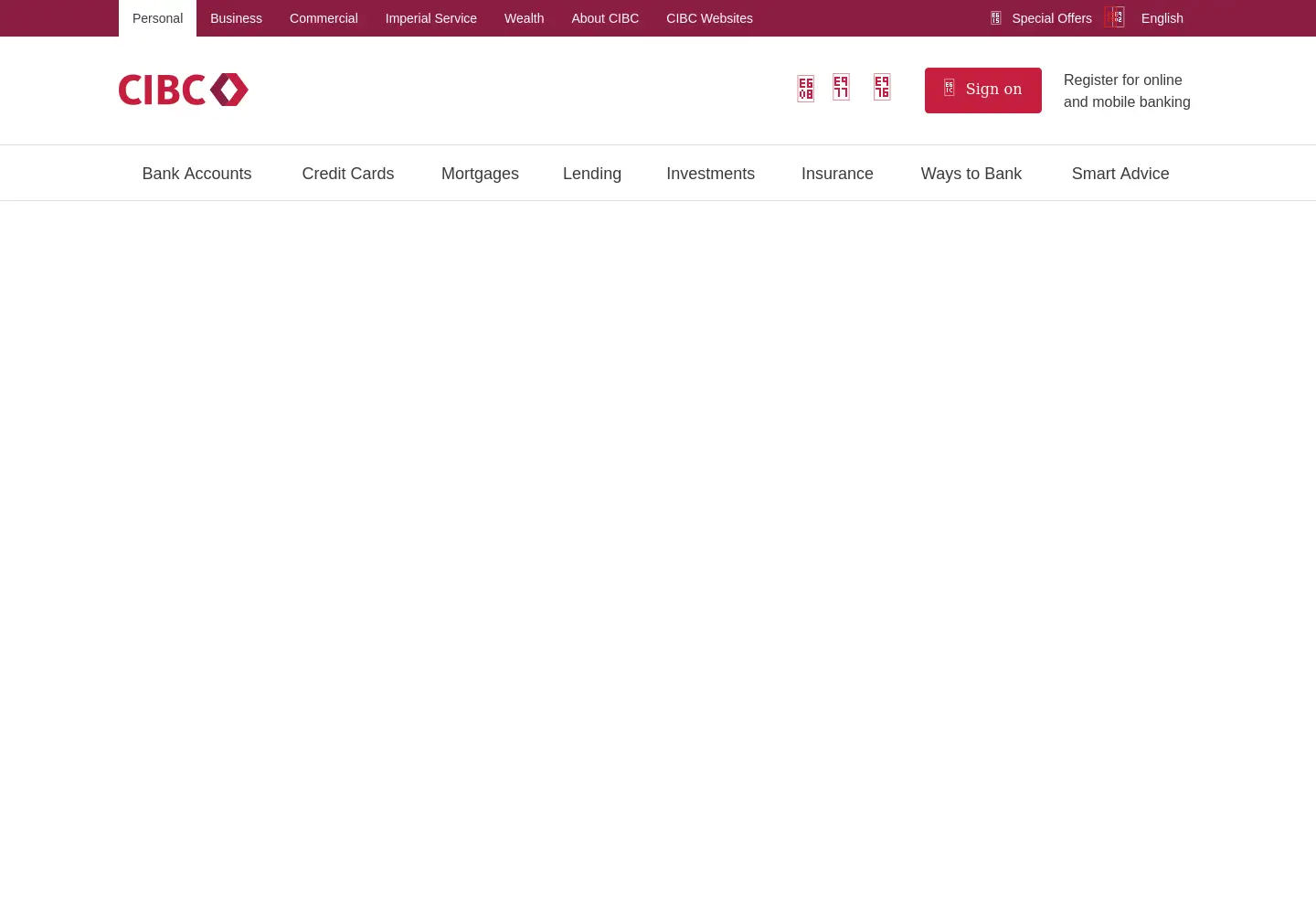Viewport: 1316px width, 914px height.
Task: Open the Personal tab
Action: [157, 18]
